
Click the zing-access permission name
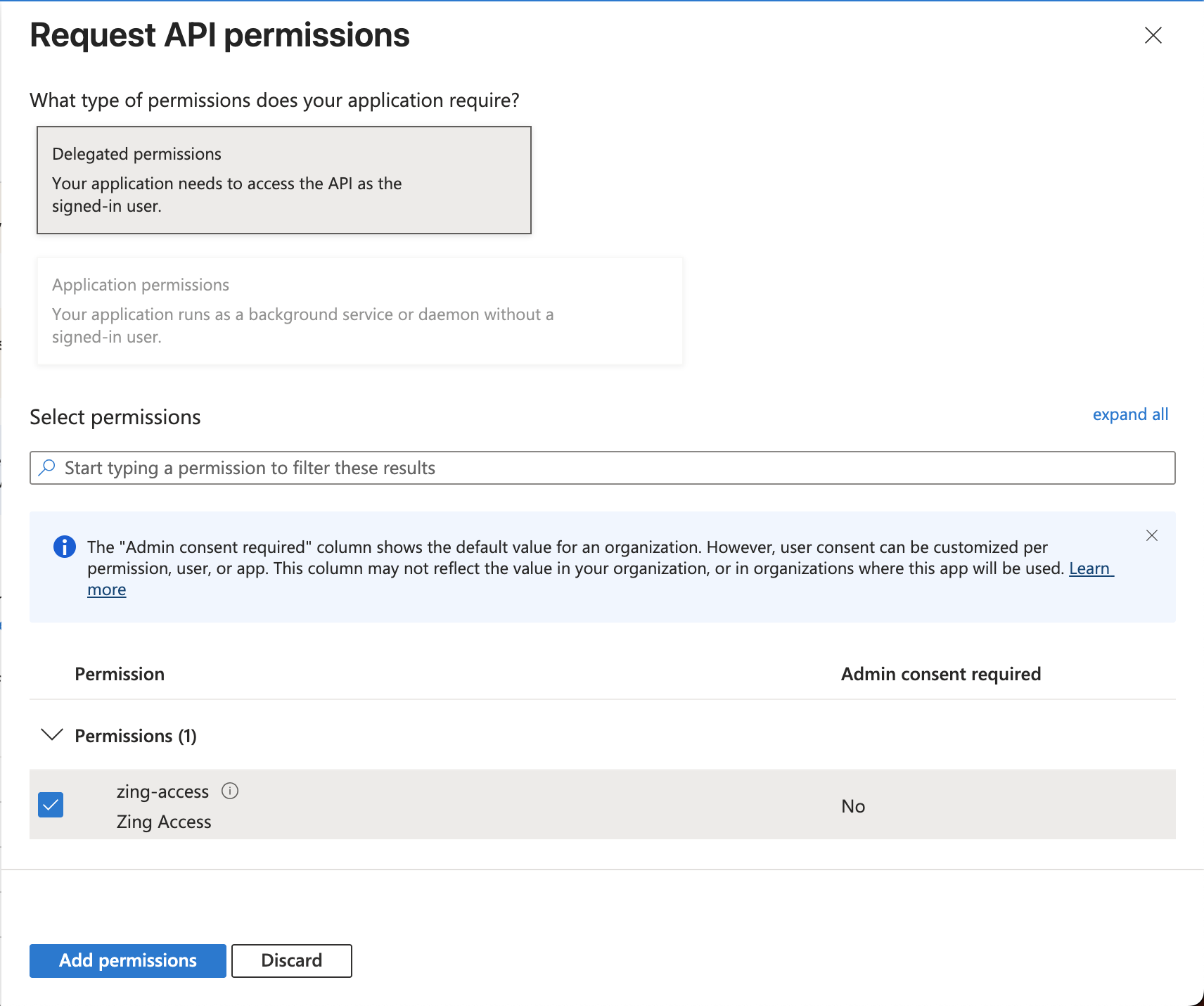coord(162,791)
